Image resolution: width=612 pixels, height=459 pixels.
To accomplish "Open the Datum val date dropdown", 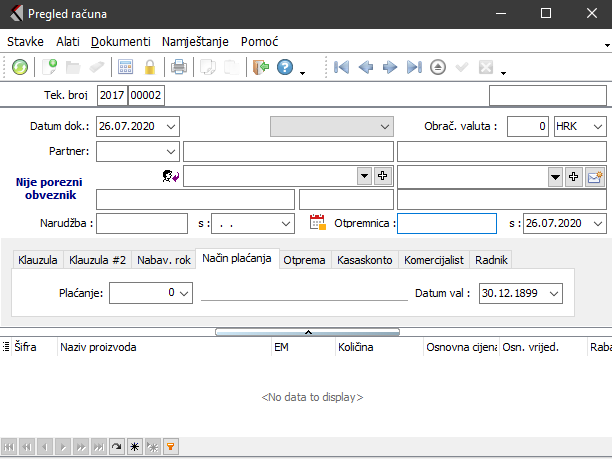I will (x=555, y=293).
